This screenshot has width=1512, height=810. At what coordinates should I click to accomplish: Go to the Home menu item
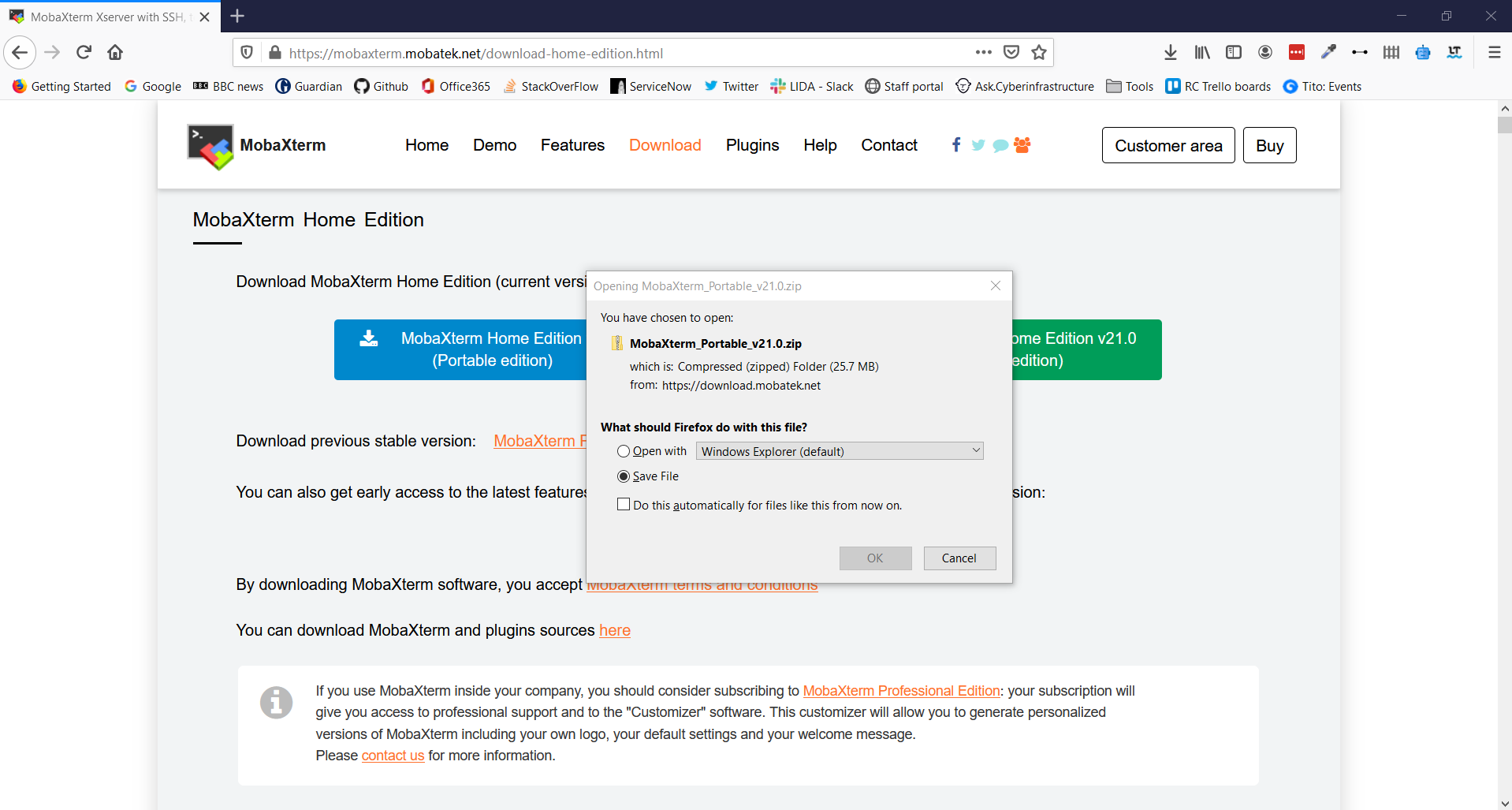426,145
